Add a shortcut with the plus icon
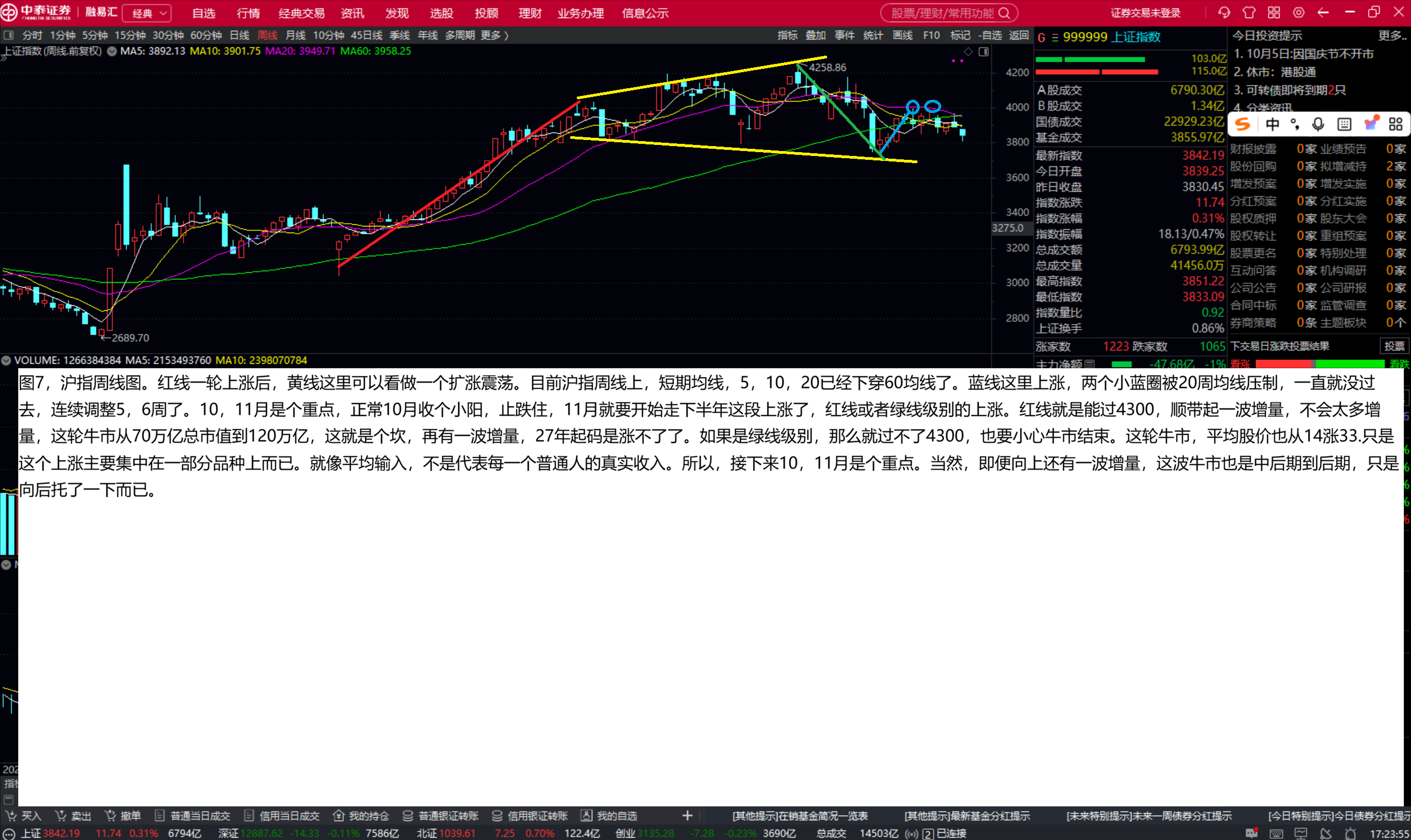 [688, 816]
